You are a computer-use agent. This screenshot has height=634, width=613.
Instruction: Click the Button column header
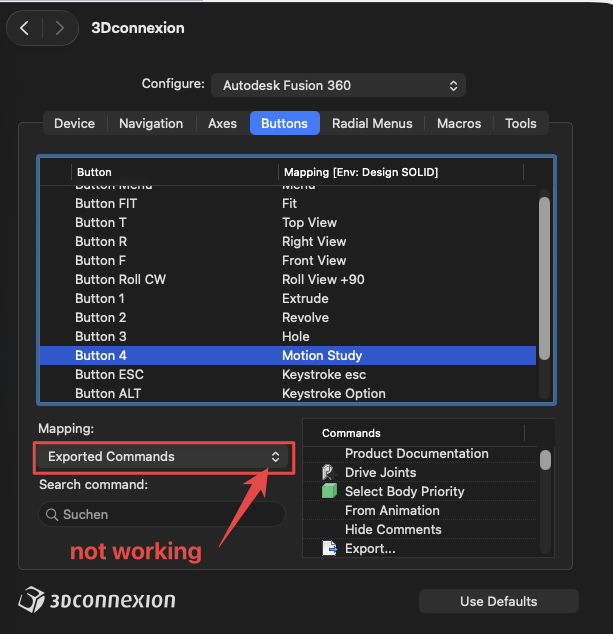175,172
